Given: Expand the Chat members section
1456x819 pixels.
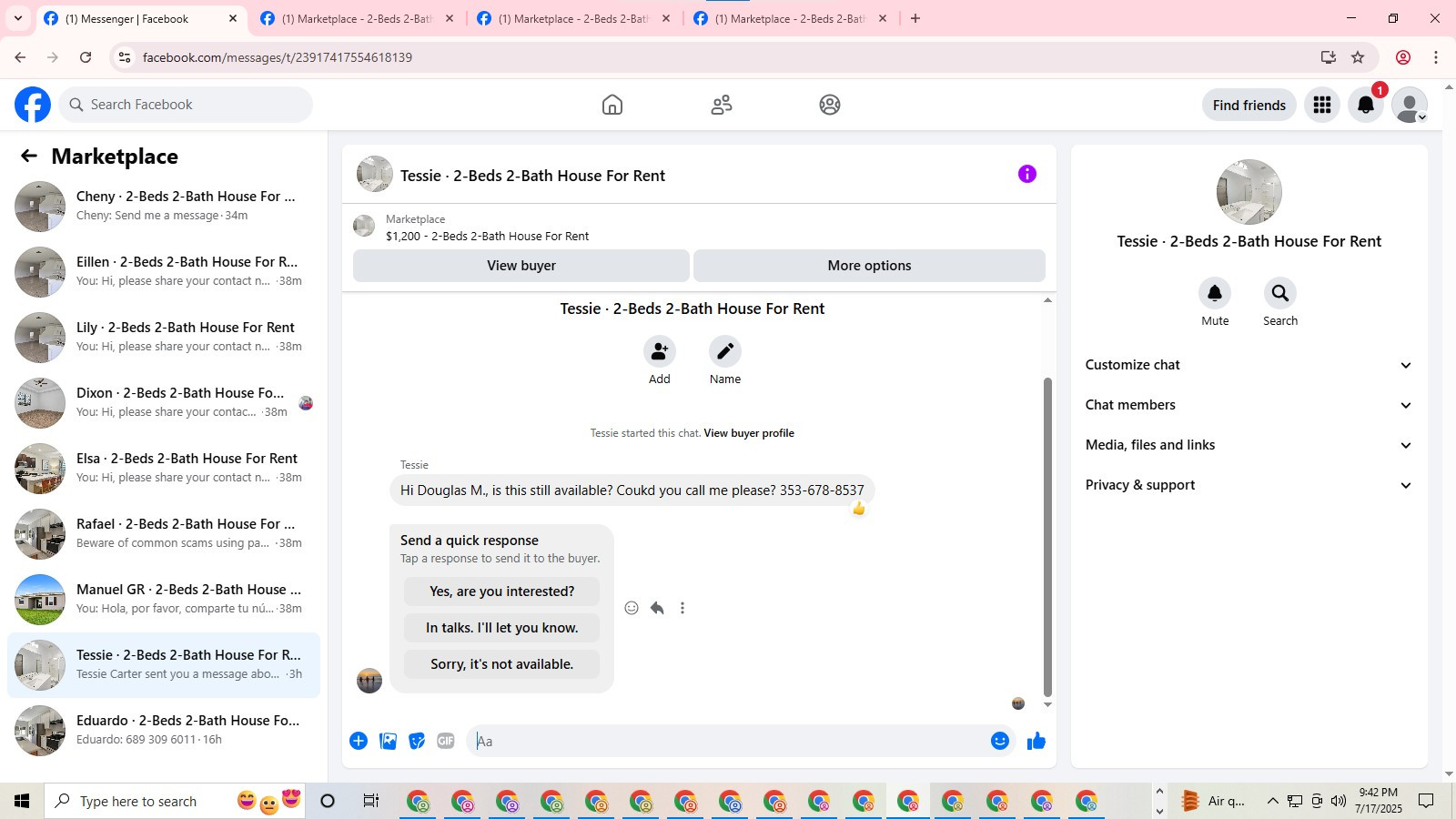Looking at the screenshot, I should tap(1249, 405).
